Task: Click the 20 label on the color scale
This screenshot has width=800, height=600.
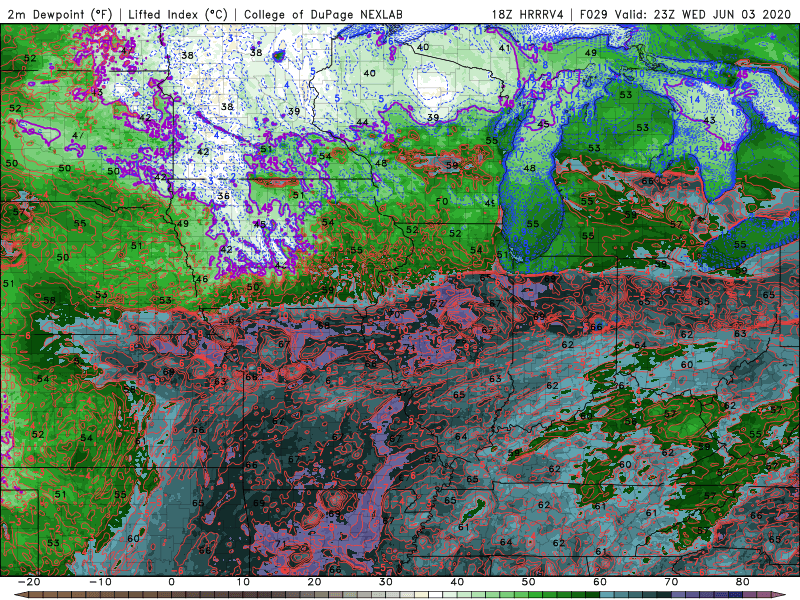Action: 314,582
